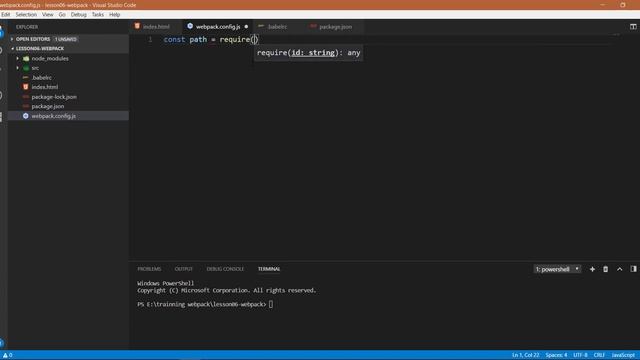Screen dimensions: 640x360
Task: Change language mode via JavaScript item
Action: click(623, 355)
